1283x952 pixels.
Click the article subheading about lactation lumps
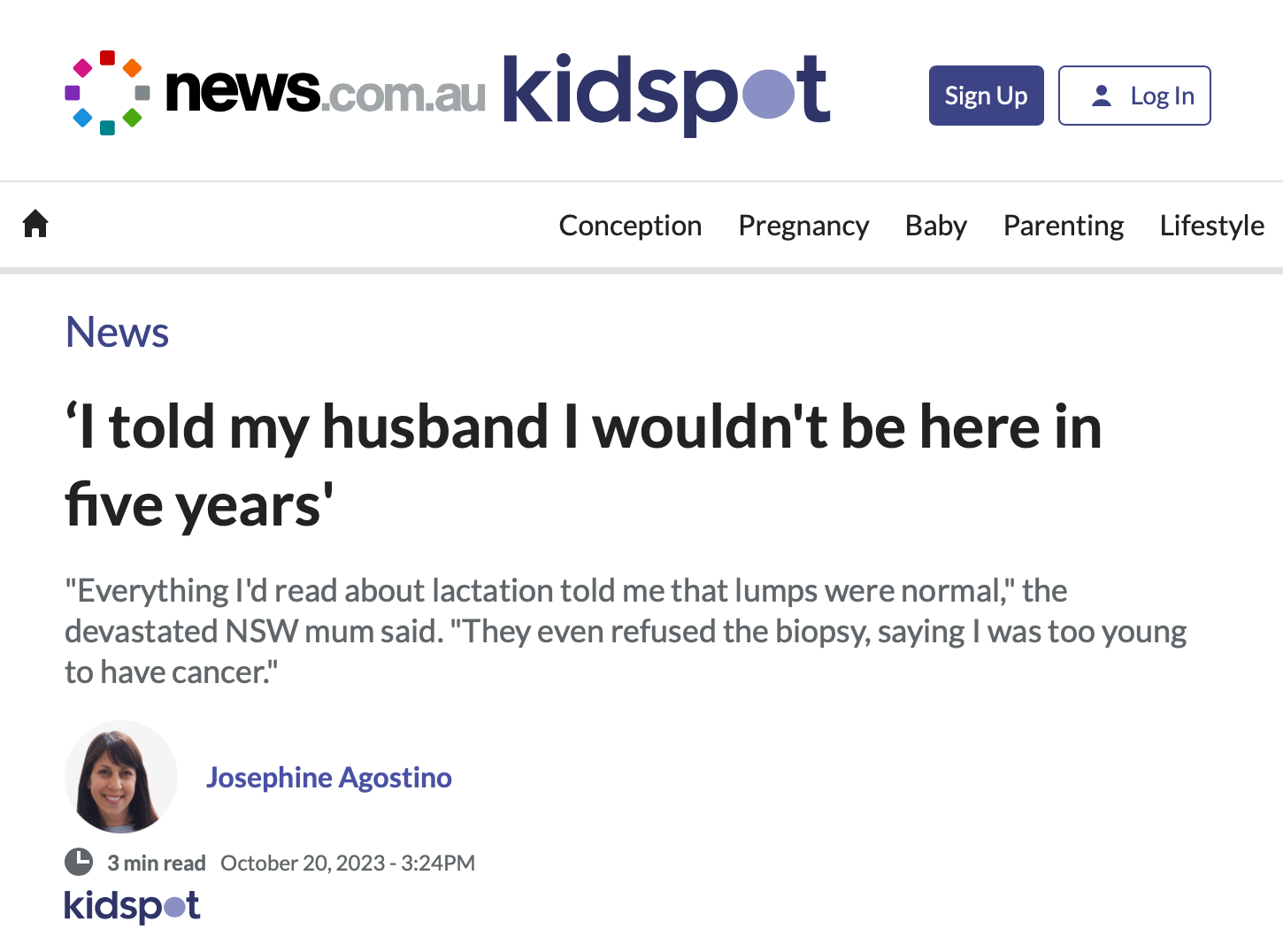click(x=625, y=631)
